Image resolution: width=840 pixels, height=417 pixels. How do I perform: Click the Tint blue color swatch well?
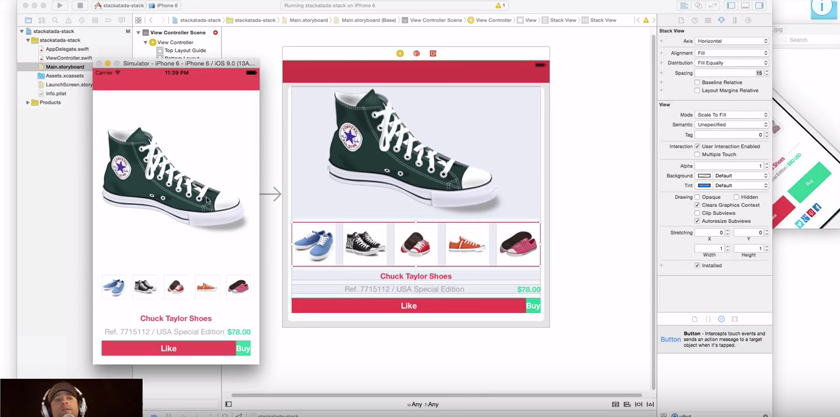click(x=704, y=185)
